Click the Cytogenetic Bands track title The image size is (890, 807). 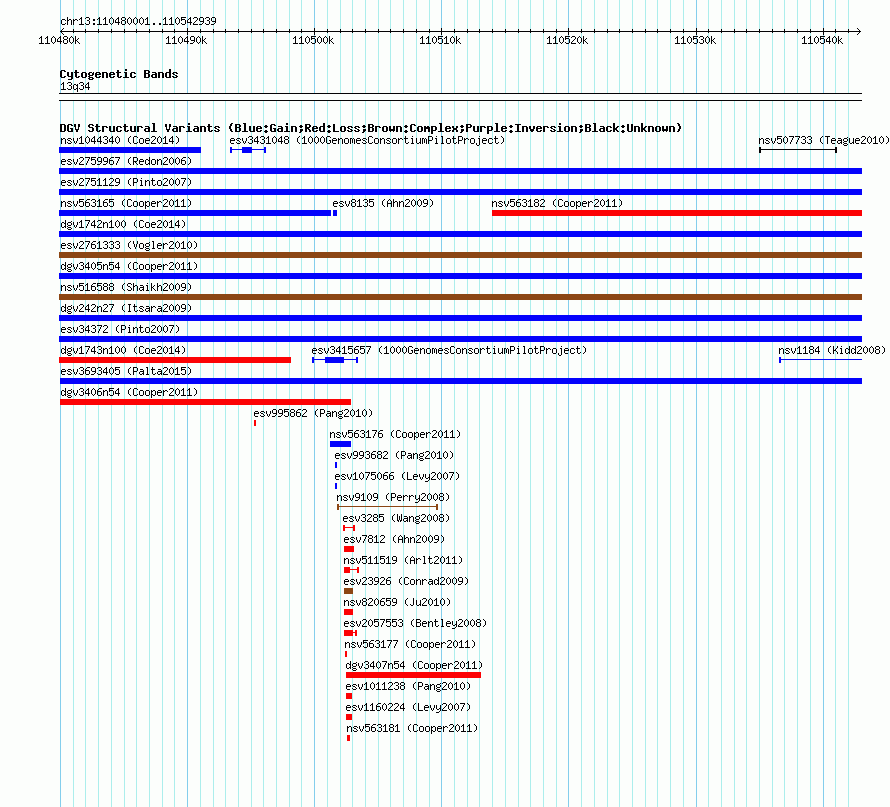tap(119, 74)
